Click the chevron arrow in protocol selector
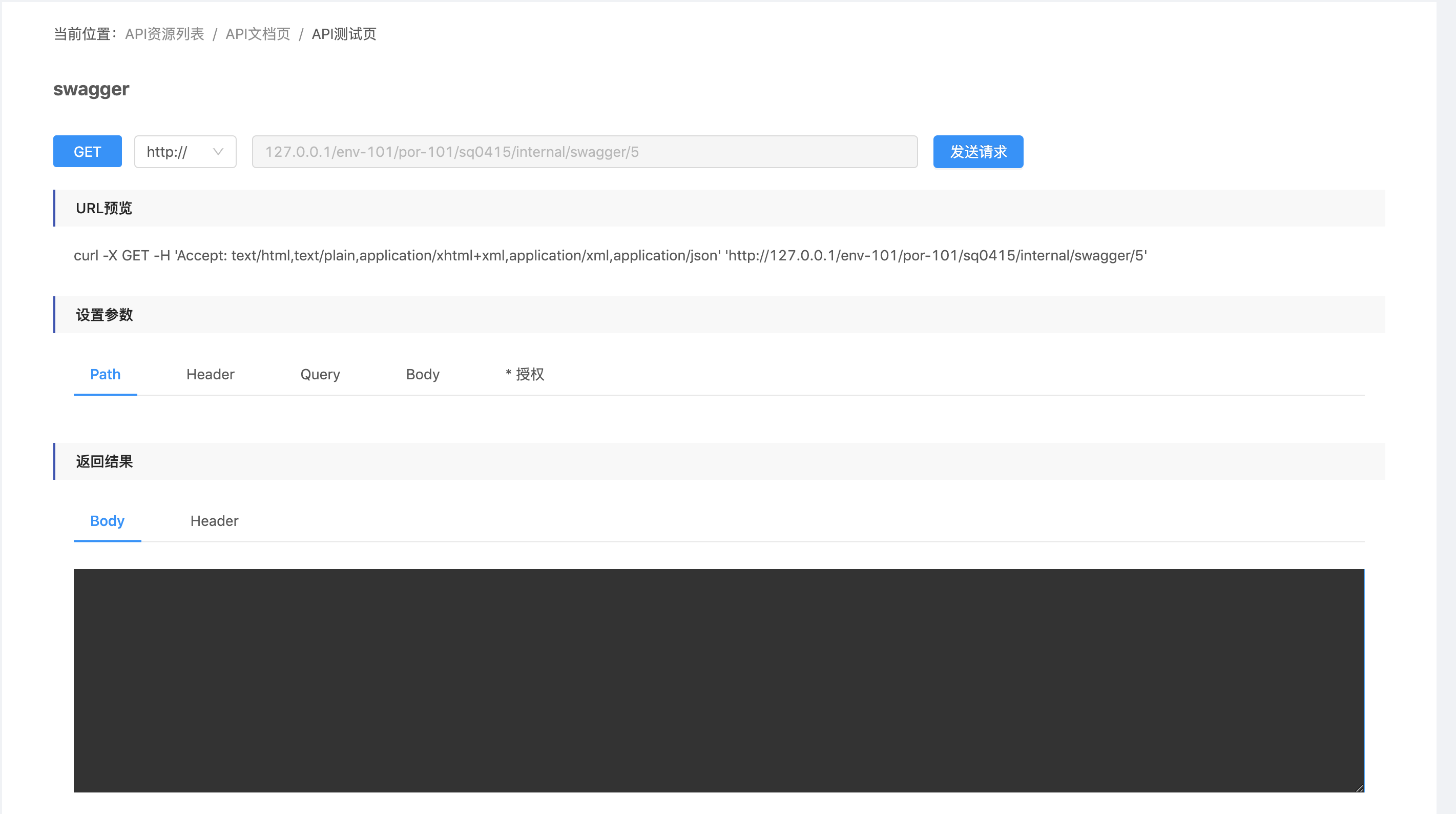 (218, 152)
